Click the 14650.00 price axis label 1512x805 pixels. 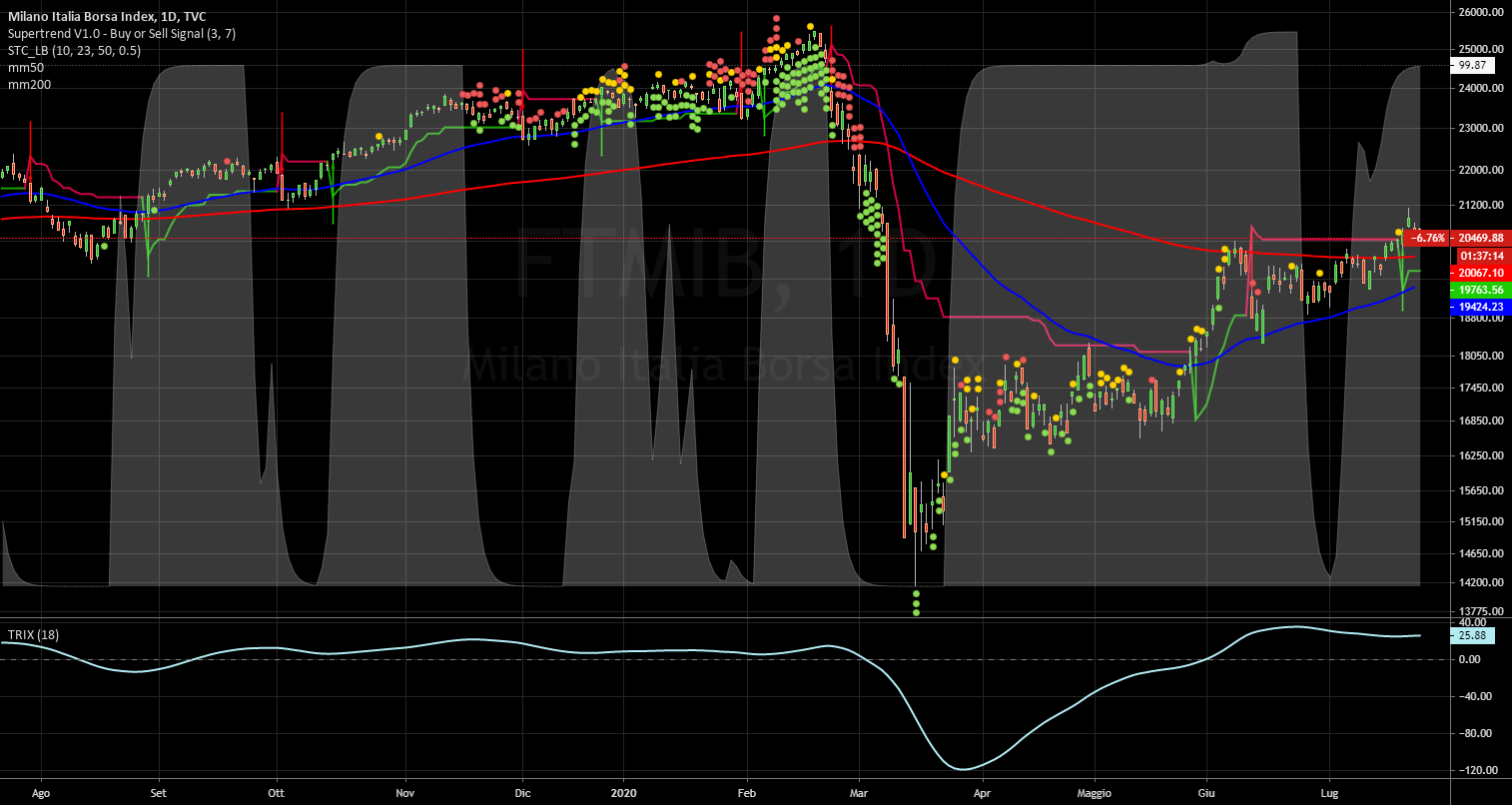click(1479, 553)
